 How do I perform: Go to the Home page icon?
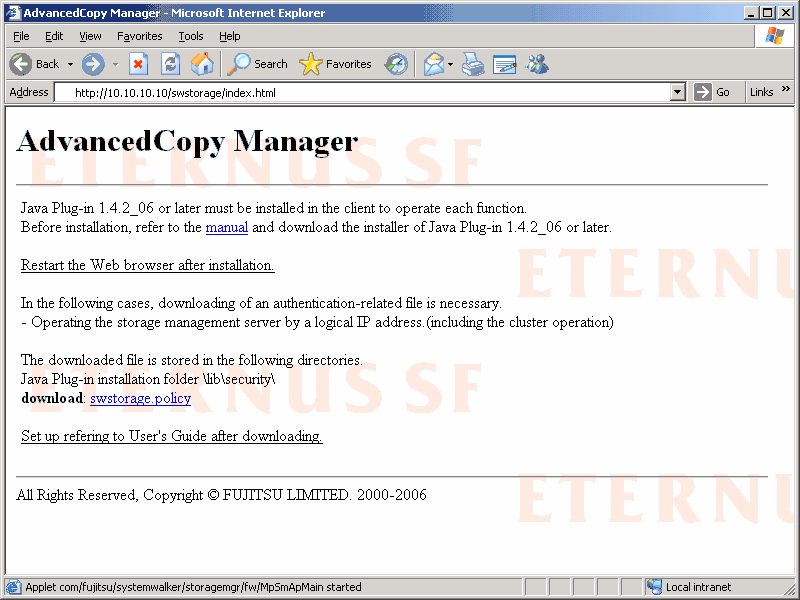[202, 64]
